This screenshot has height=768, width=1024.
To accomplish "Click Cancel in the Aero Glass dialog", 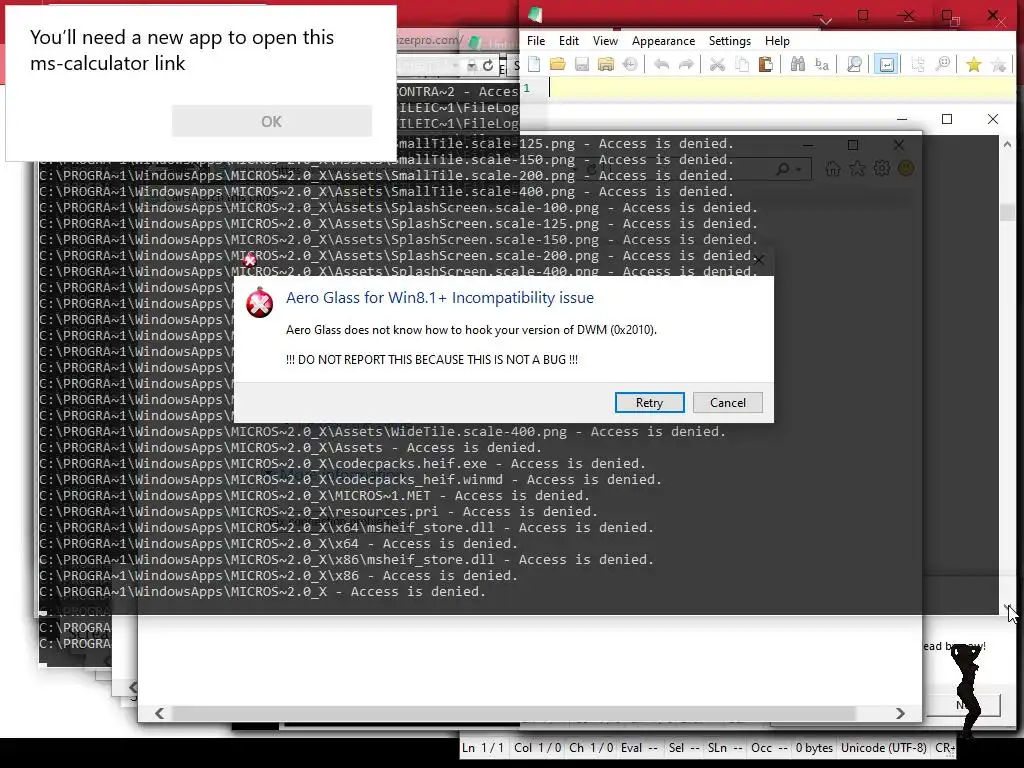I will (728, 403).
